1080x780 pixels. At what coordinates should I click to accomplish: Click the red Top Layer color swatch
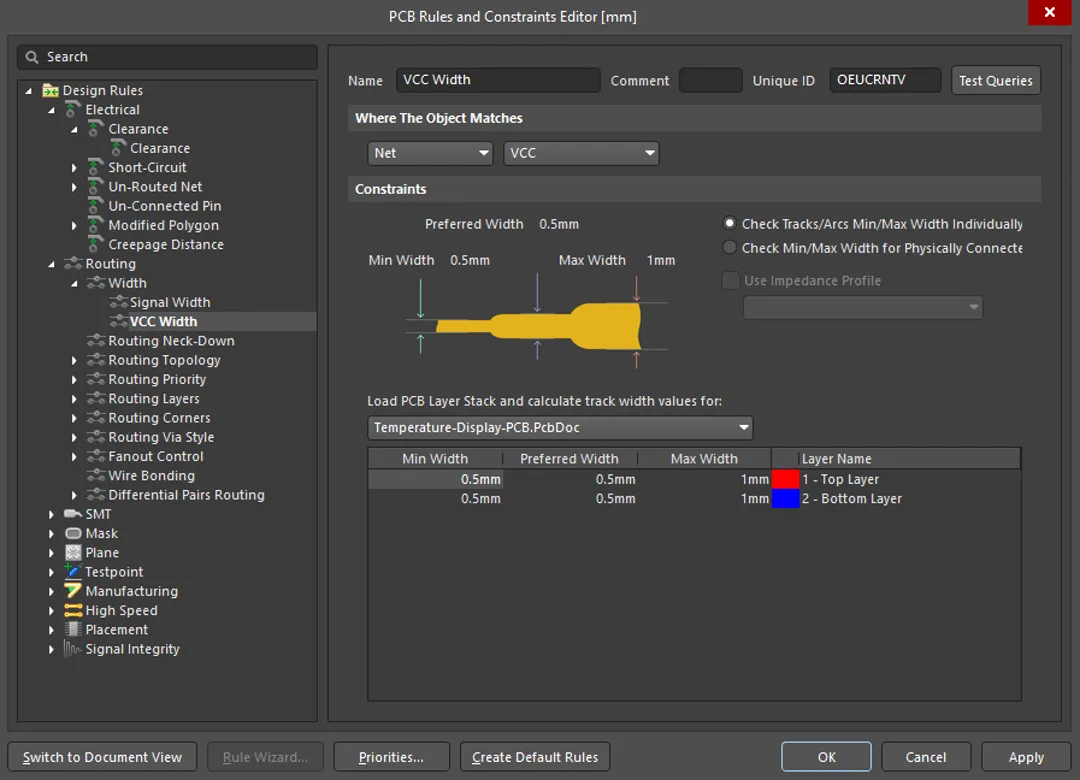(x=786, y=479)
